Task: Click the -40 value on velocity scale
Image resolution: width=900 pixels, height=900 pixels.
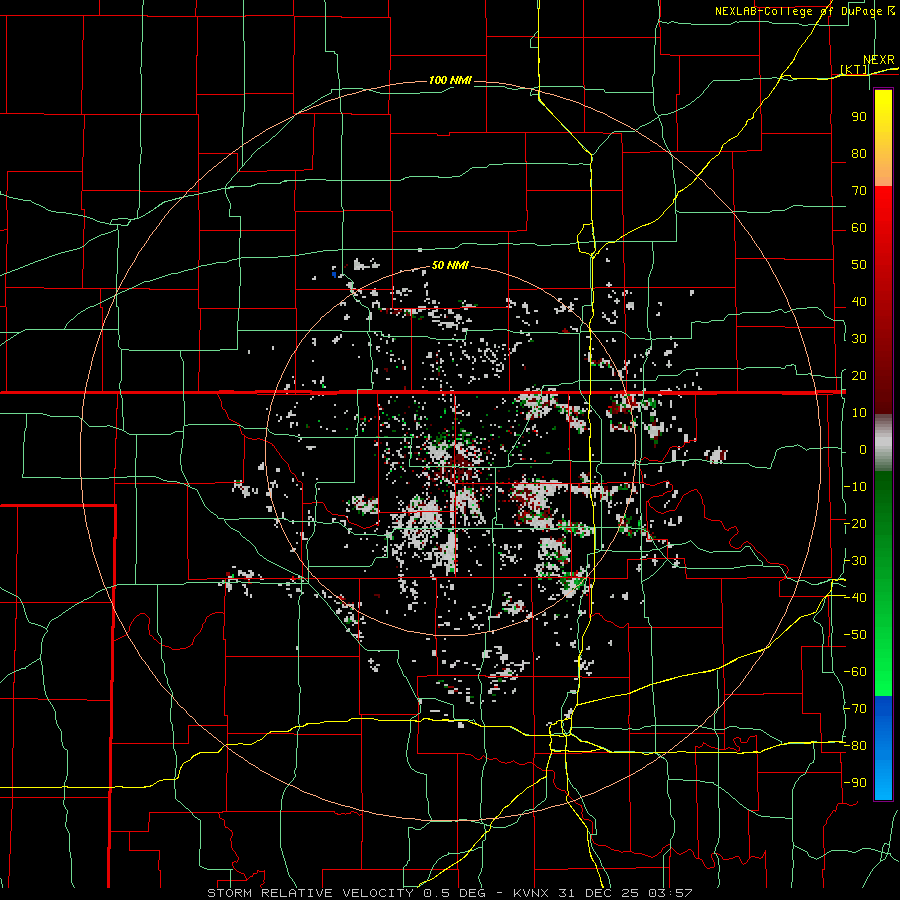Action: pyautogui.click(x=855, y=598)
